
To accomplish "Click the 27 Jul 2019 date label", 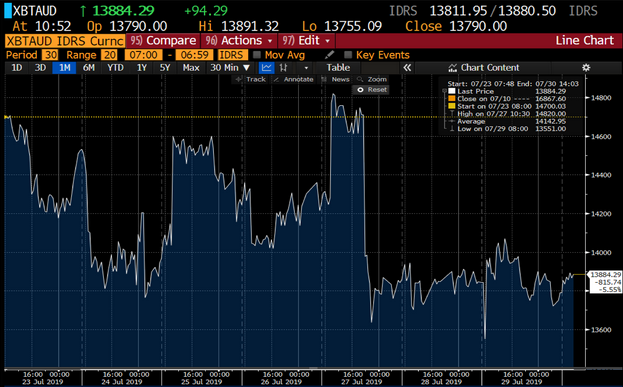I will pyautogui.click(x=362, y=382).
